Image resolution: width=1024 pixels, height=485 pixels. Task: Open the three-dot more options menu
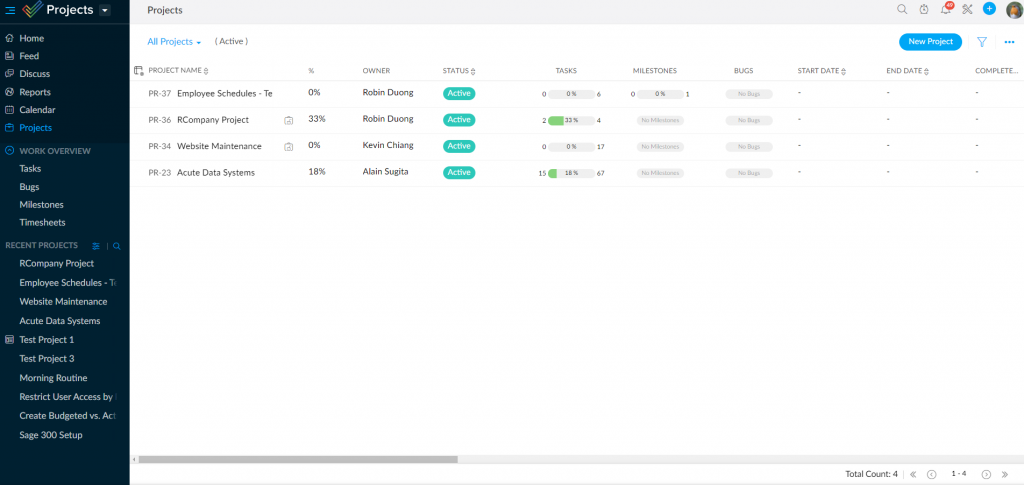coord(1009,42)
